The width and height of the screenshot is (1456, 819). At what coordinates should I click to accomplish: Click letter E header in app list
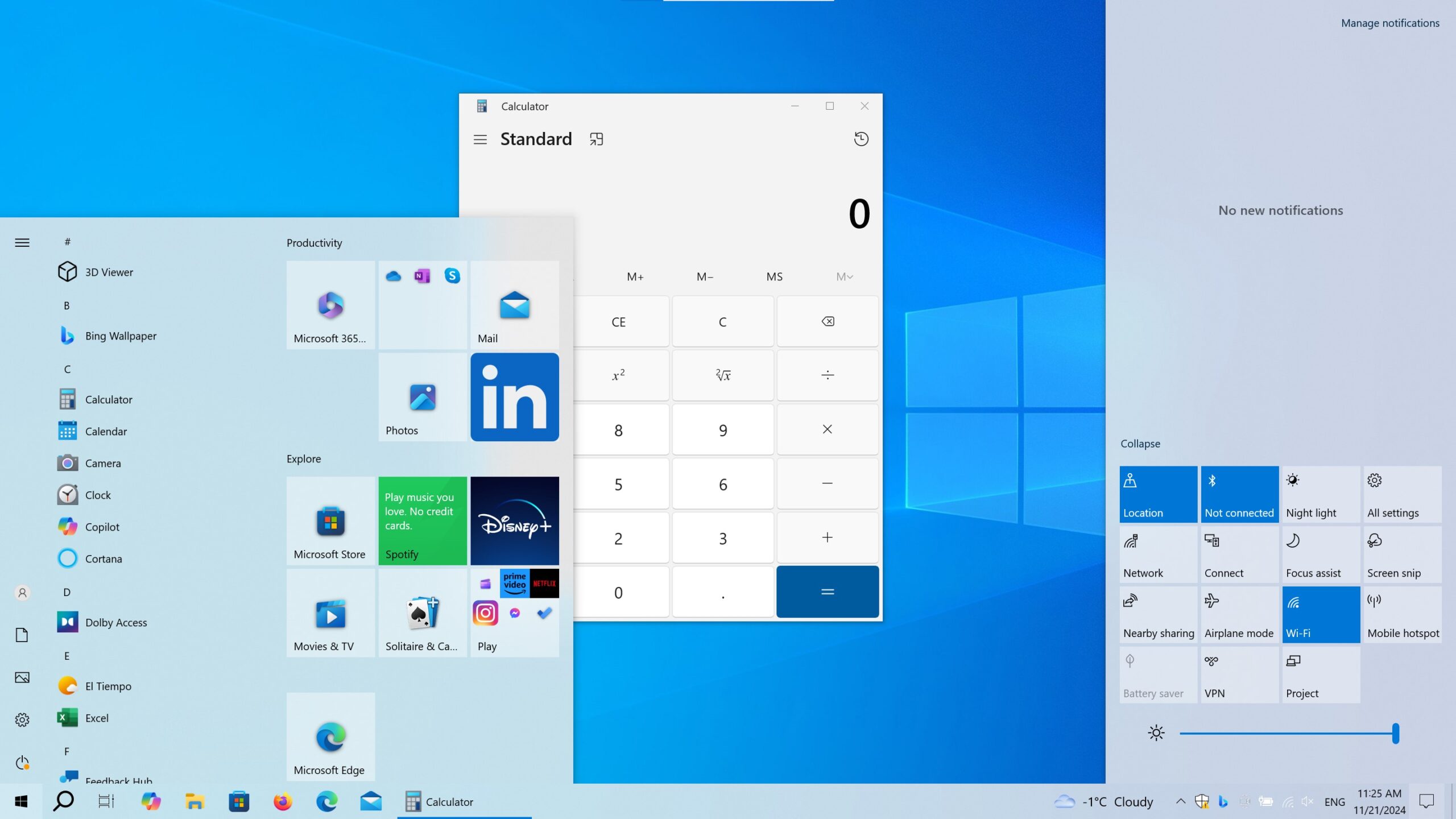67,656
